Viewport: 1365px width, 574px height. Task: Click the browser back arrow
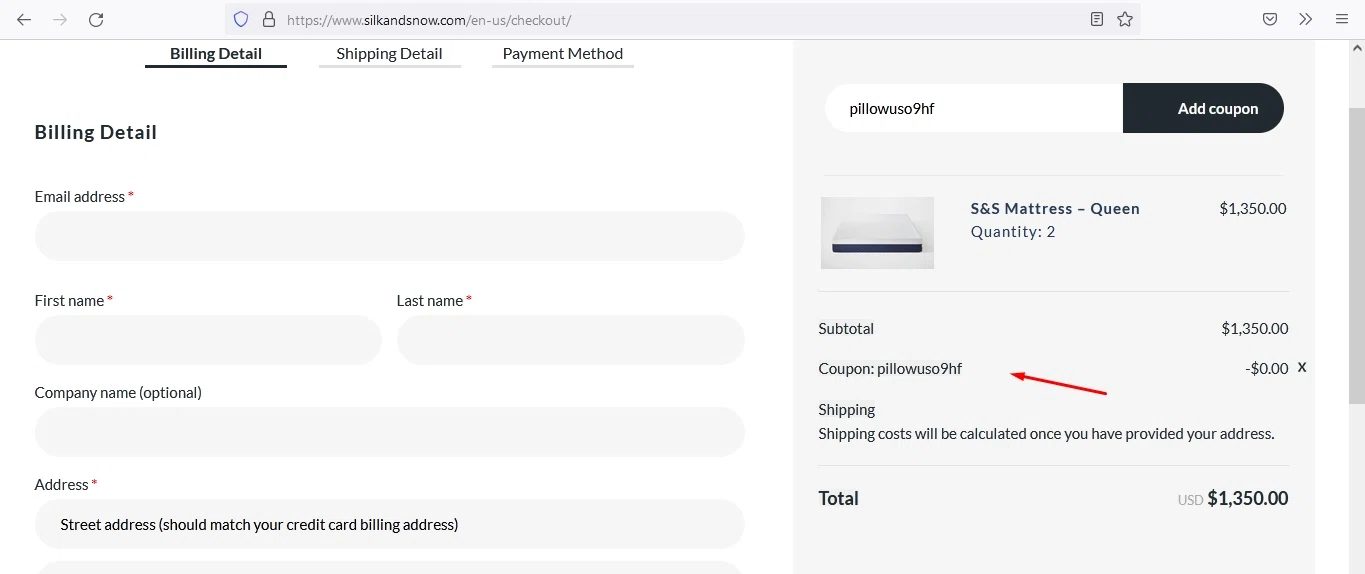[x=24, y=19]
